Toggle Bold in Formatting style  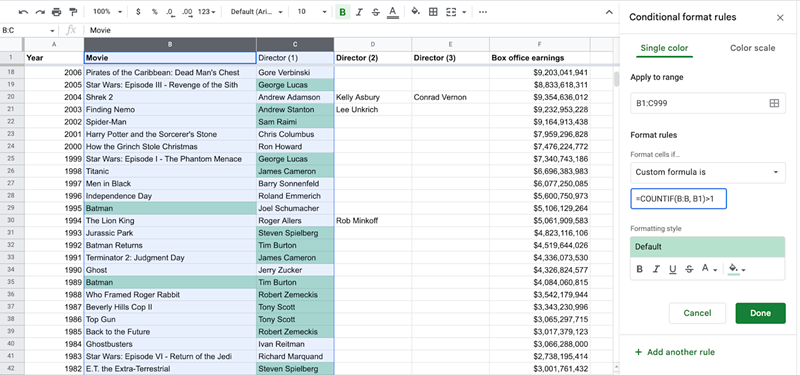(640, 269)
